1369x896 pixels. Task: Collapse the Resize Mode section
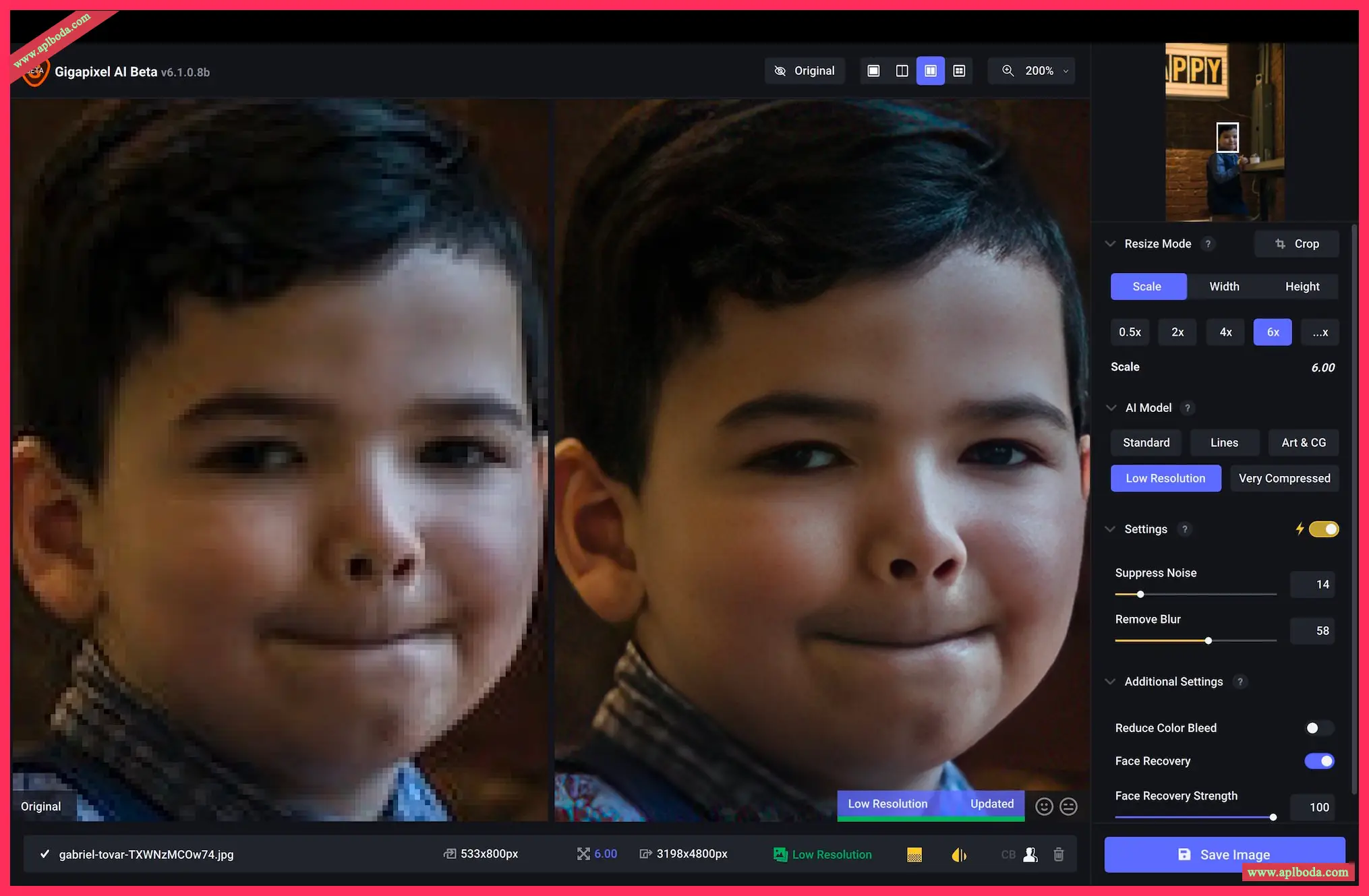pos(1110,244)
